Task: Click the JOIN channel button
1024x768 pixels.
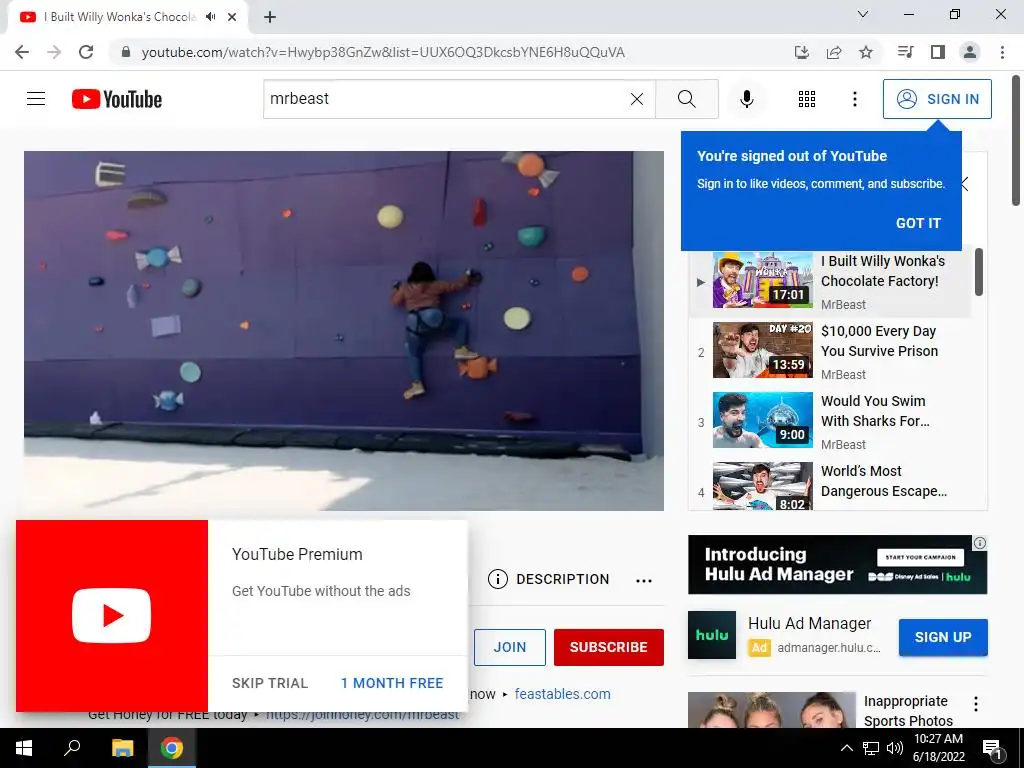Action: point(509,647)
